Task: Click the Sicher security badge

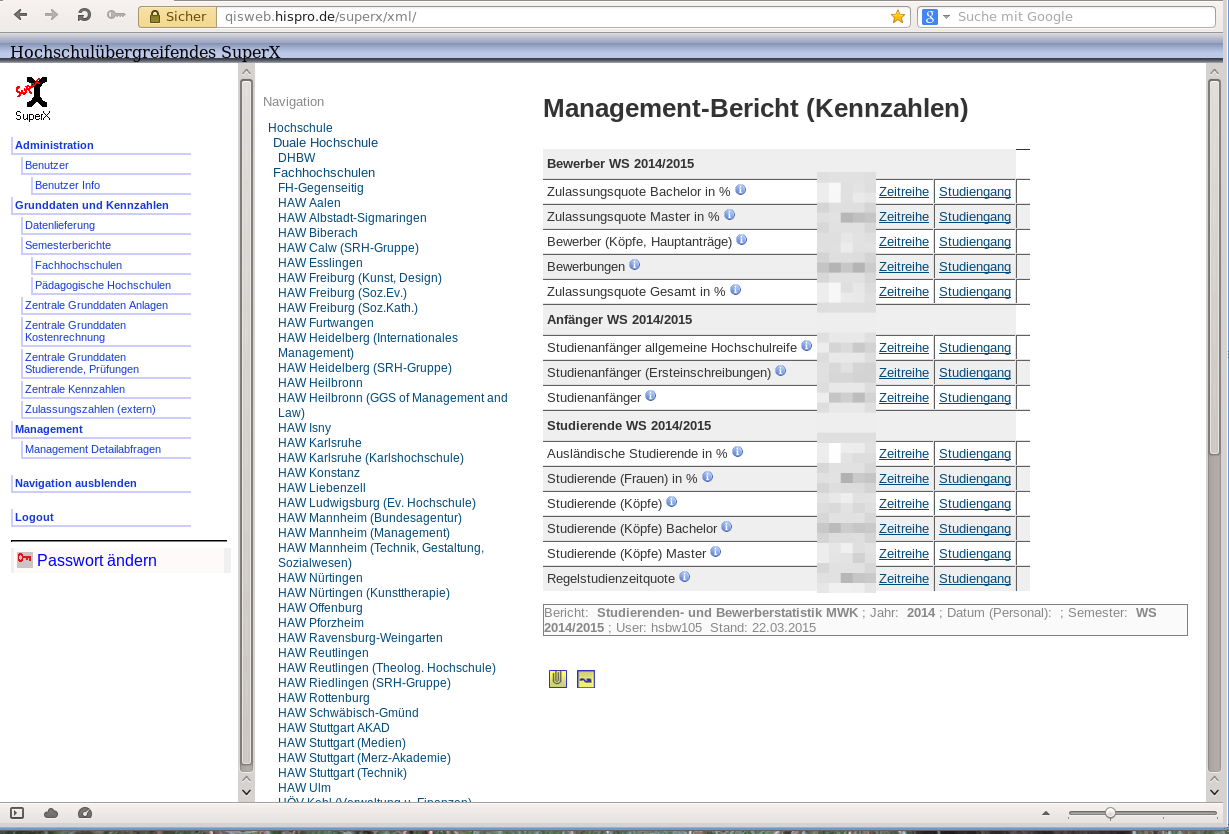Action: click(176, 16)
